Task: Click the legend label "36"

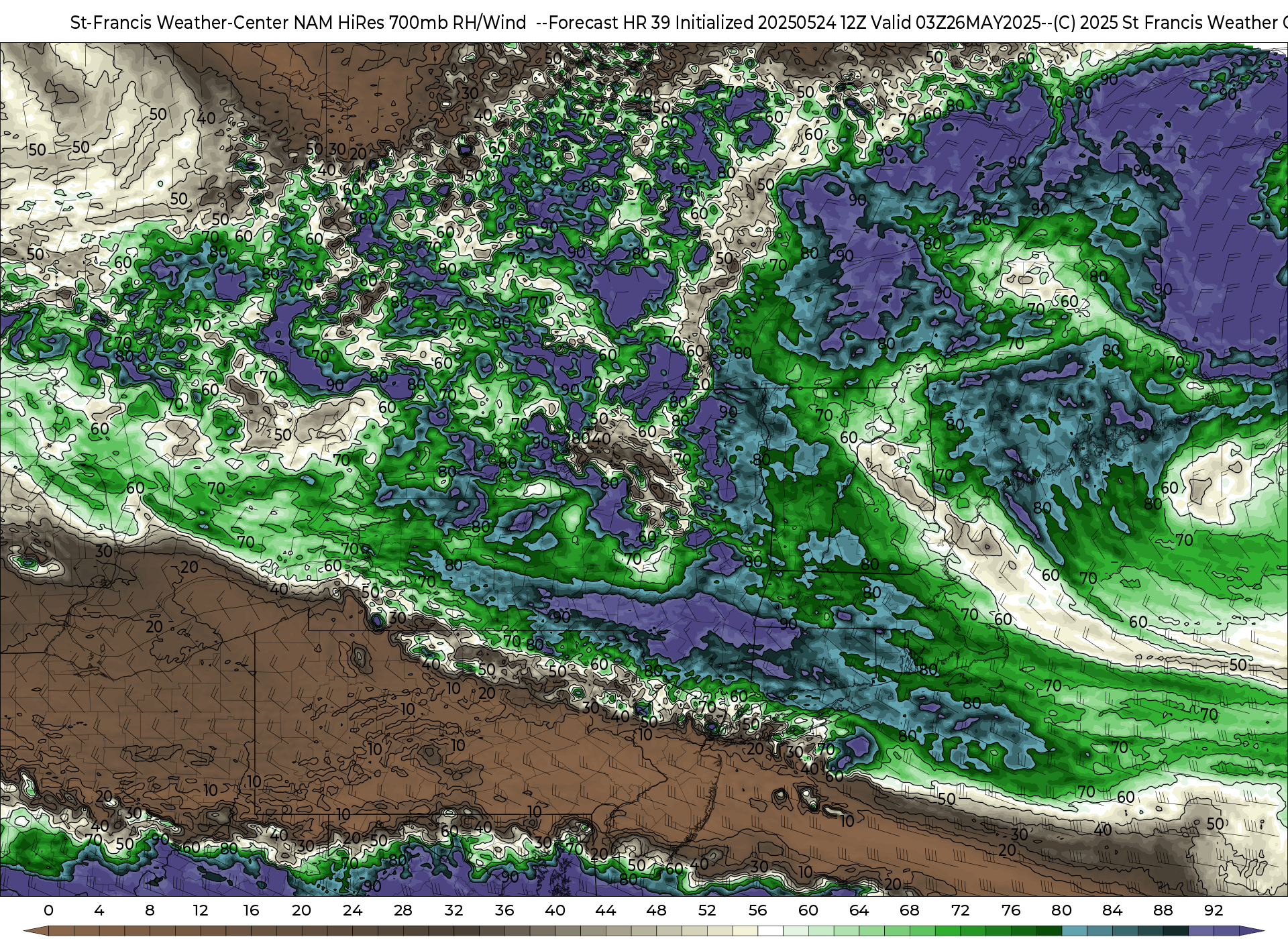Action: pyautogui.click(x=504, y=910)
